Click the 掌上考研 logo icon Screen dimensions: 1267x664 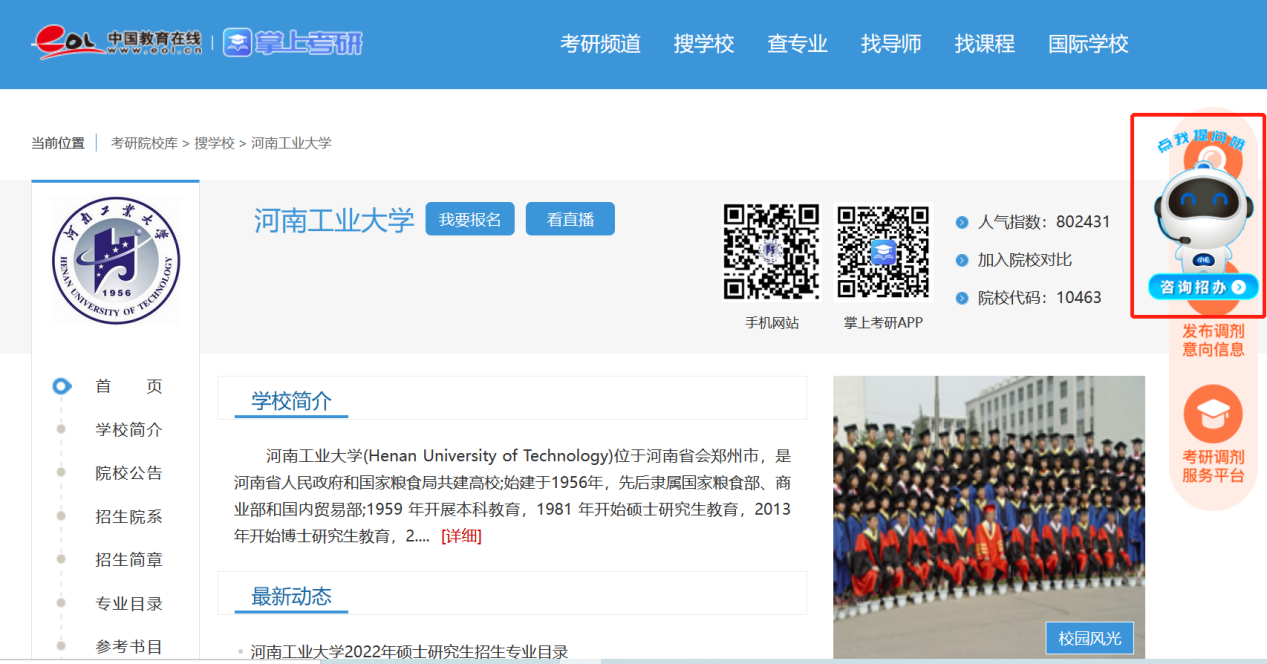[238, 43]
